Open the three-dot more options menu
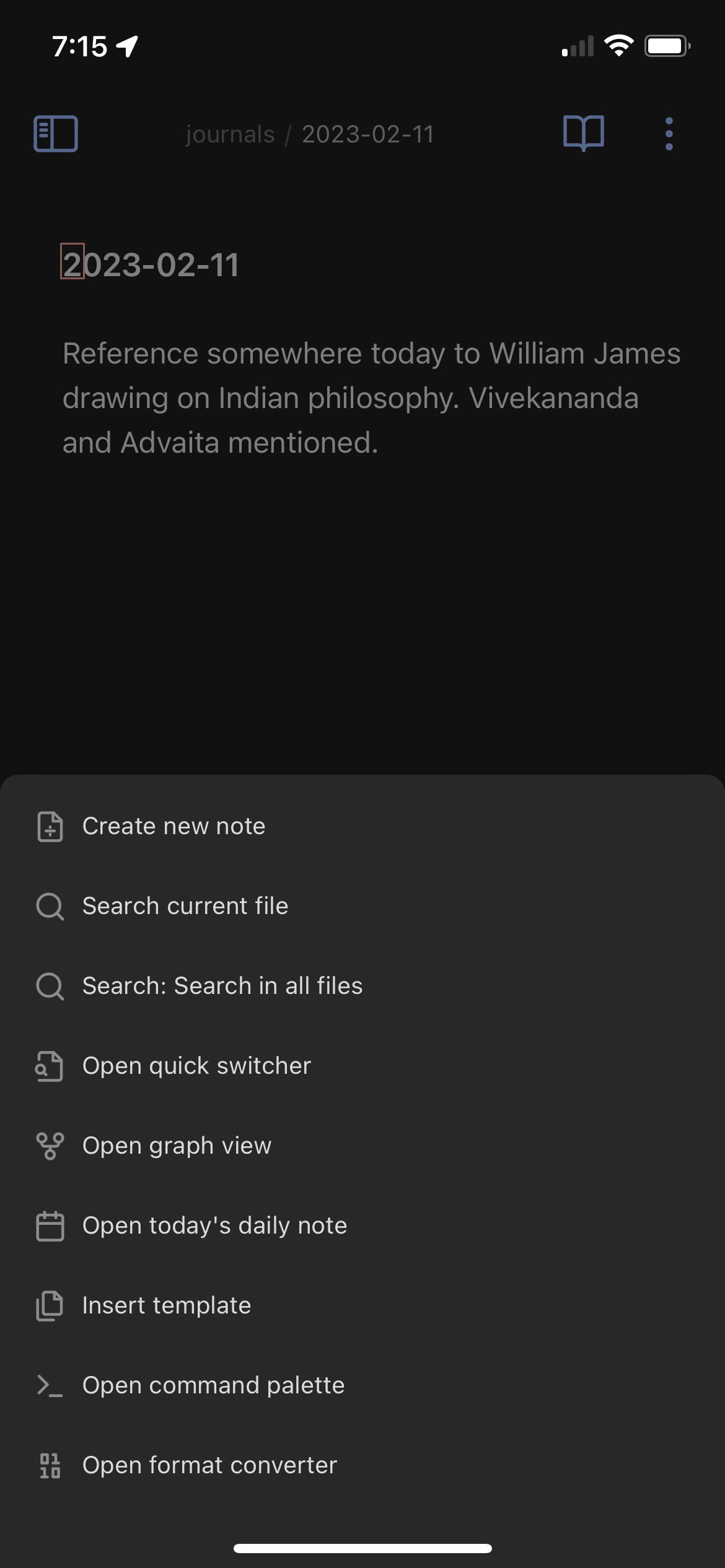Image resolution: width=725 pixels, height=1568 pixels. coord(669,134)
